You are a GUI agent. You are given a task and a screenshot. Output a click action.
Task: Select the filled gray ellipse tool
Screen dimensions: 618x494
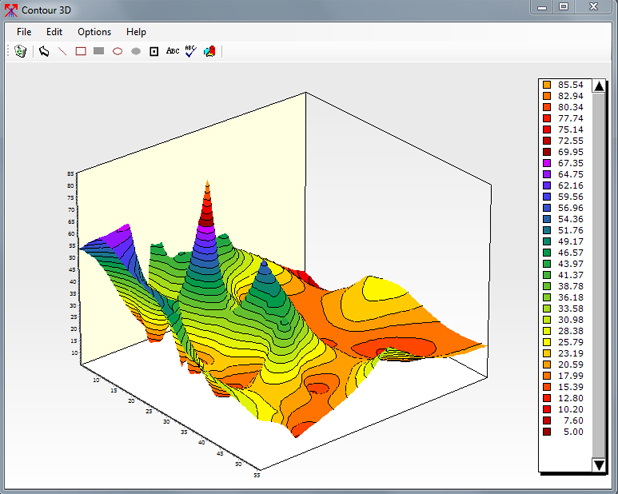[x=135, y=51]
